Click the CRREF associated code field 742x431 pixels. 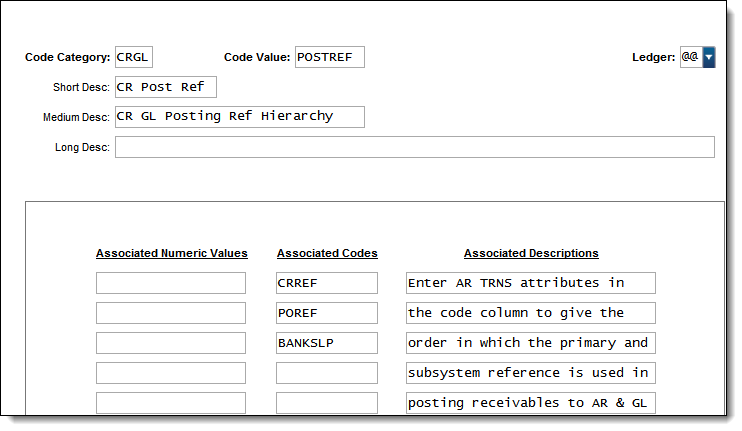click(x=327, y=283)
